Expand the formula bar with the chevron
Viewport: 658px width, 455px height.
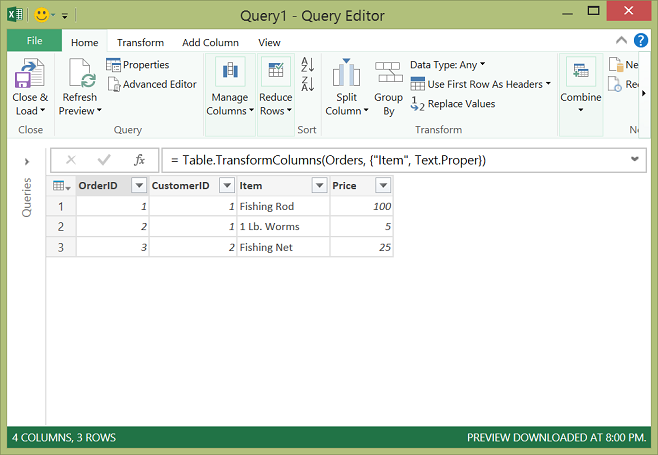(634, 159)
